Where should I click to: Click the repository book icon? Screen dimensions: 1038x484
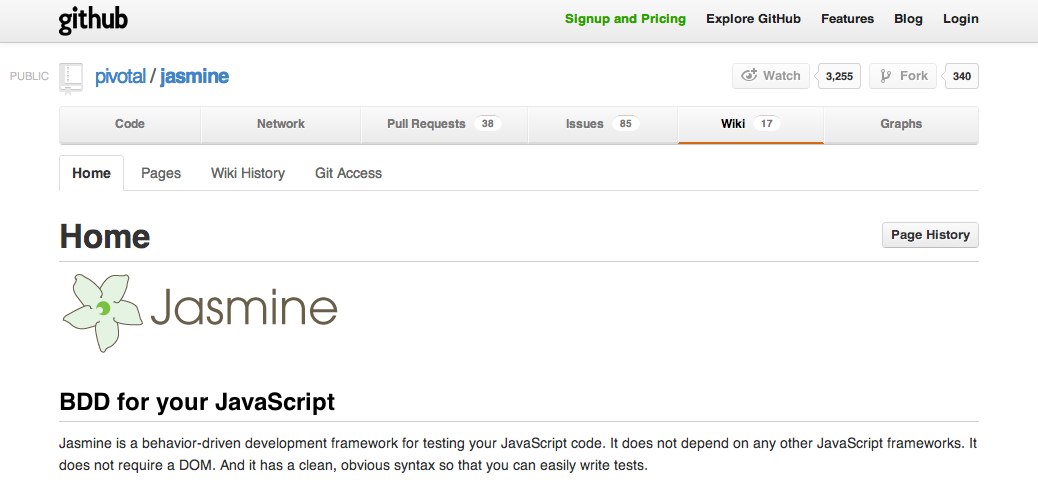tap(71, 78)
